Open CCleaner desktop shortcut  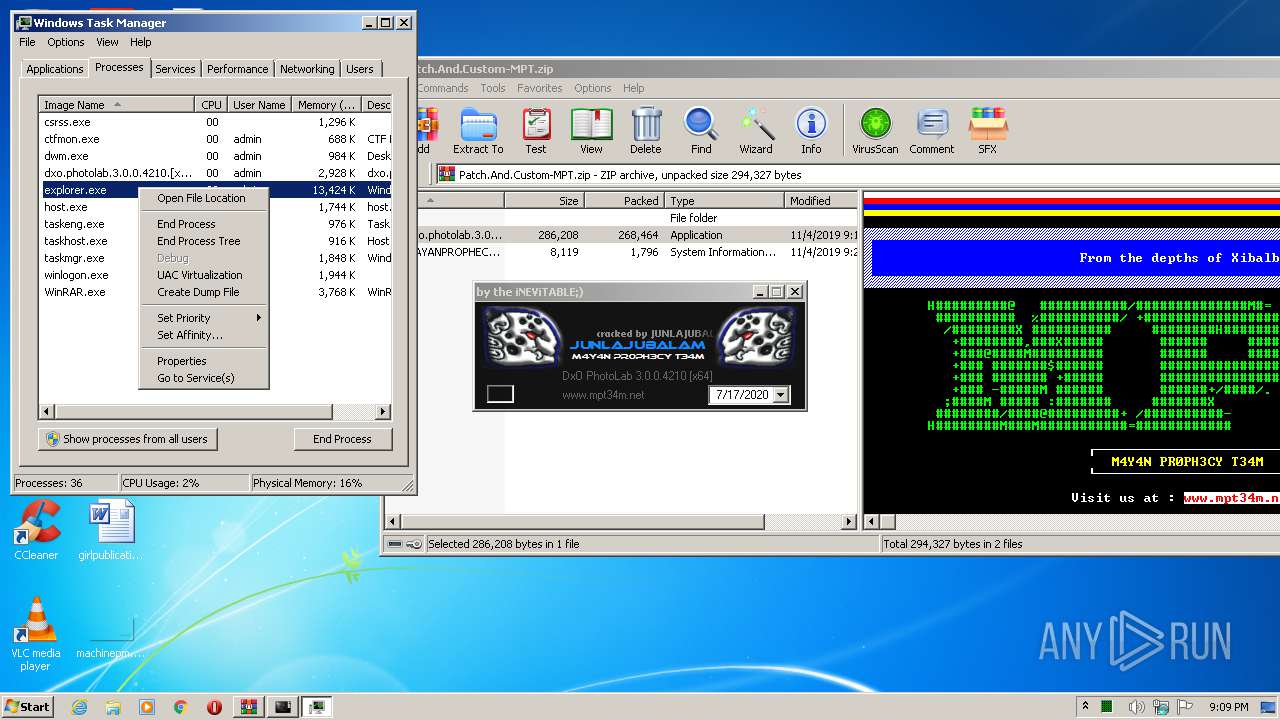[36, 531]
